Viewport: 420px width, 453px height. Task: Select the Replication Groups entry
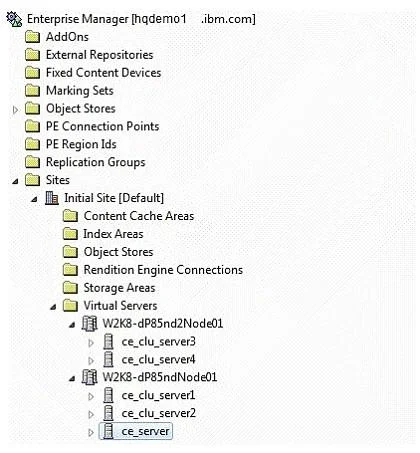coord(96,162)
